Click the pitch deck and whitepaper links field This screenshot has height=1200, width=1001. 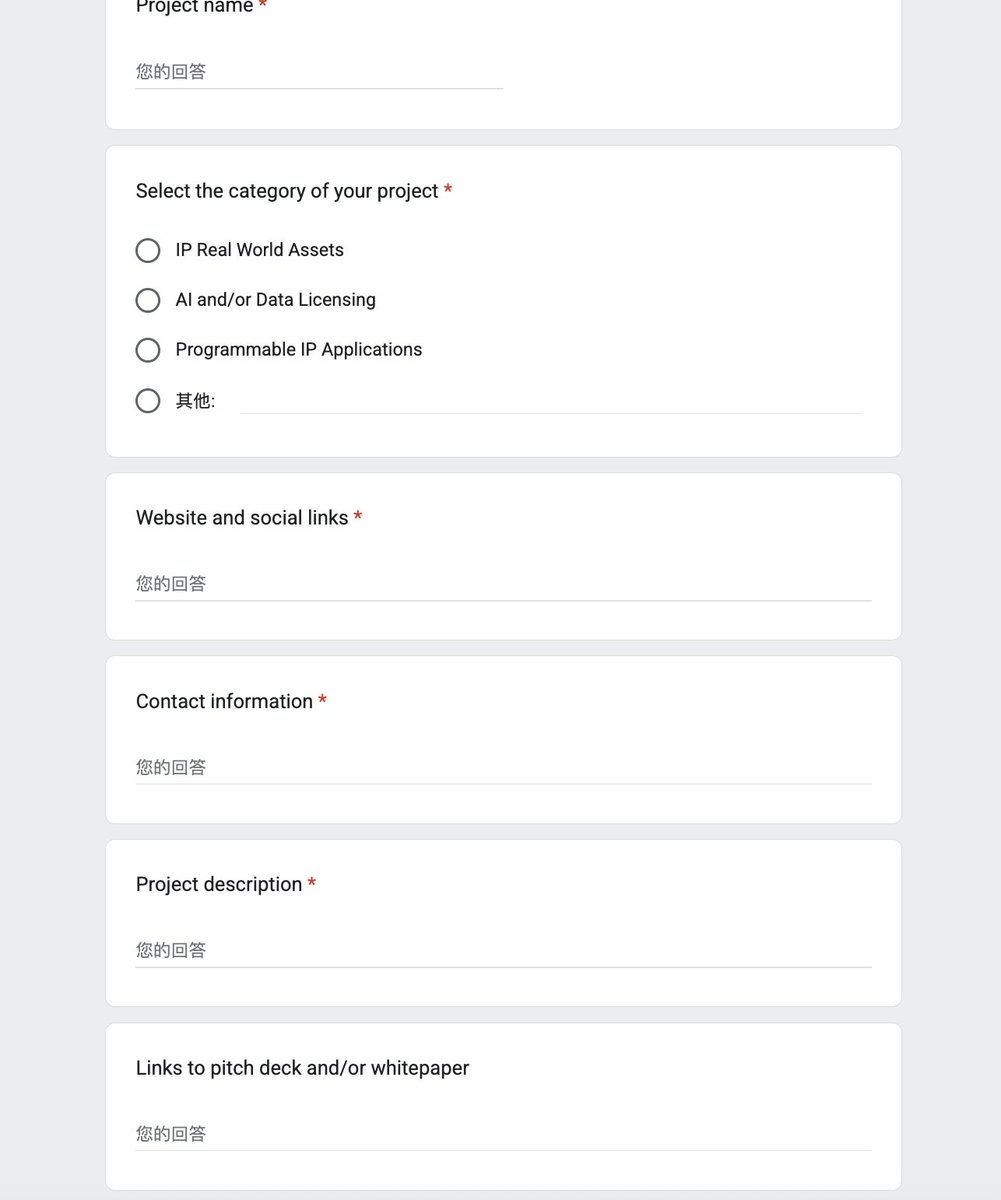point(504,1134)
